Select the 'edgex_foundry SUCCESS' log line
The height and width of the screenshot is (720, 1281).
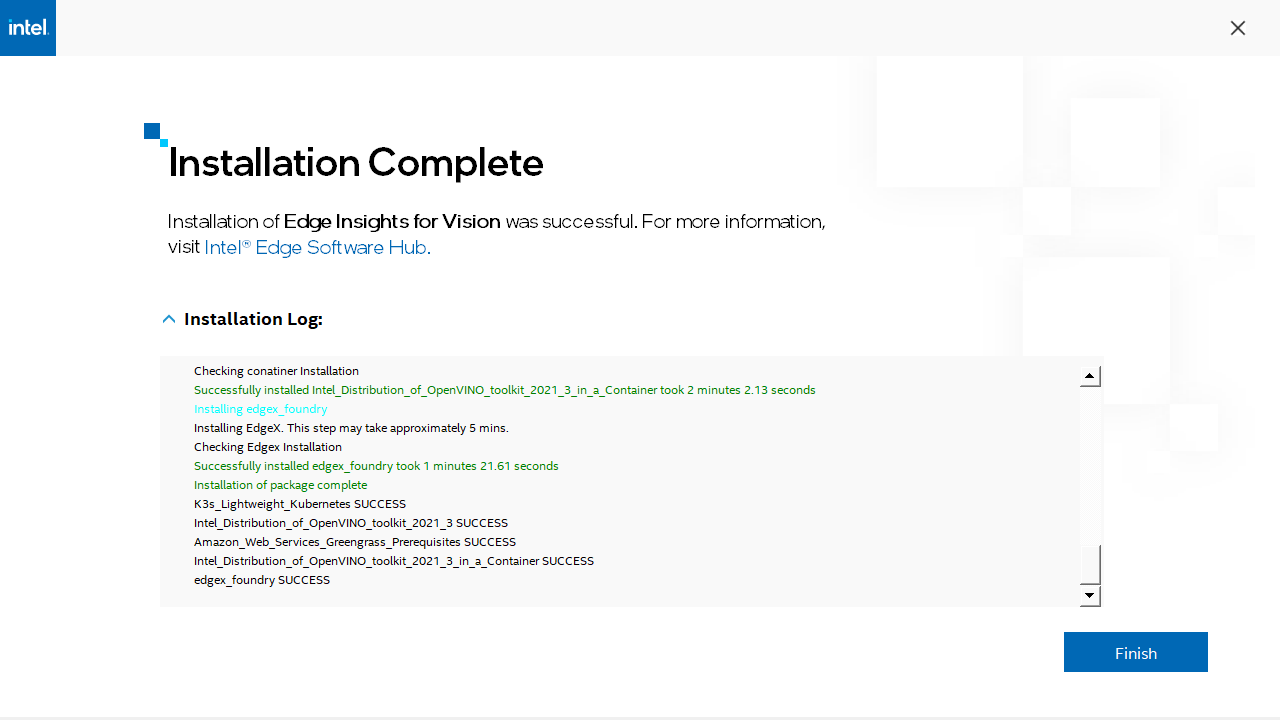click(262, 580)
